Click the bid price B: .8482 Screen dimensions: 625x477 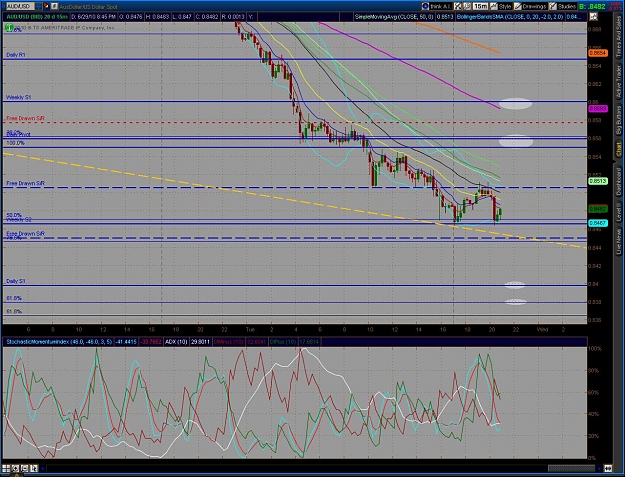592,6
